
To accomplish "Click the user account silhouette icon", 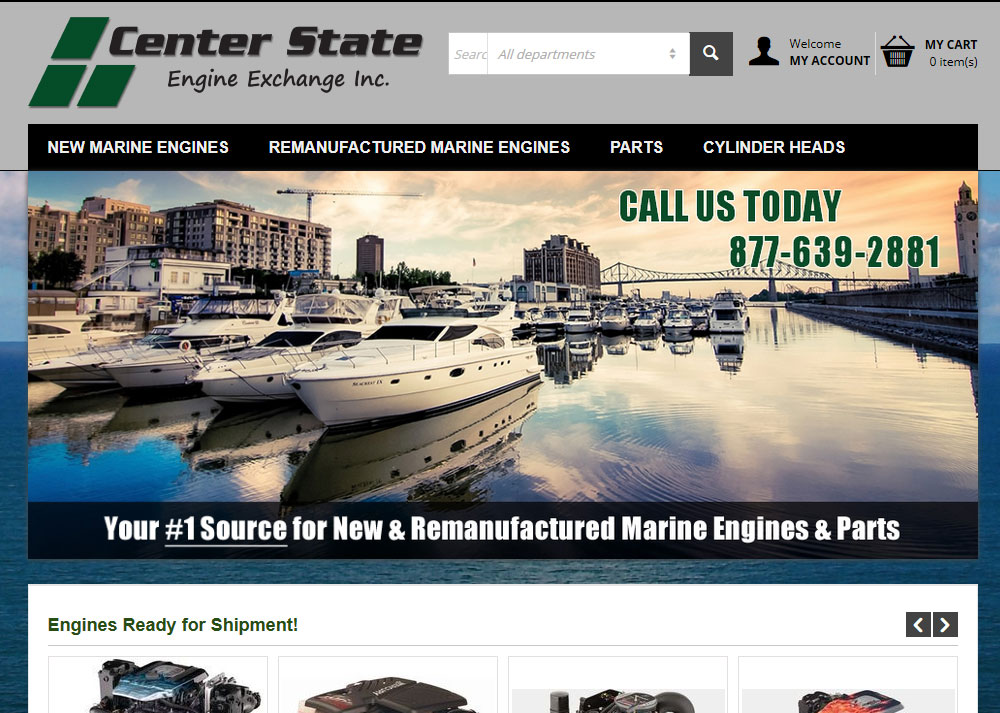I will [x=763, y=52].
